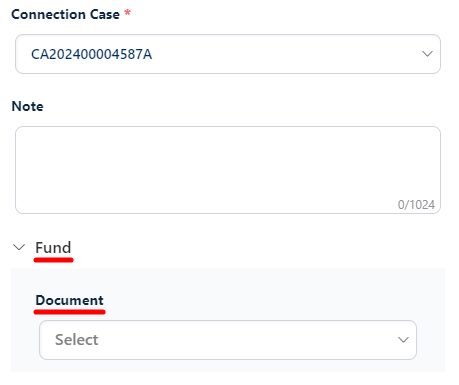Viewport: 459px width, 385px height.
Task: Click the red required asterisk
Action: pos(127,13)
